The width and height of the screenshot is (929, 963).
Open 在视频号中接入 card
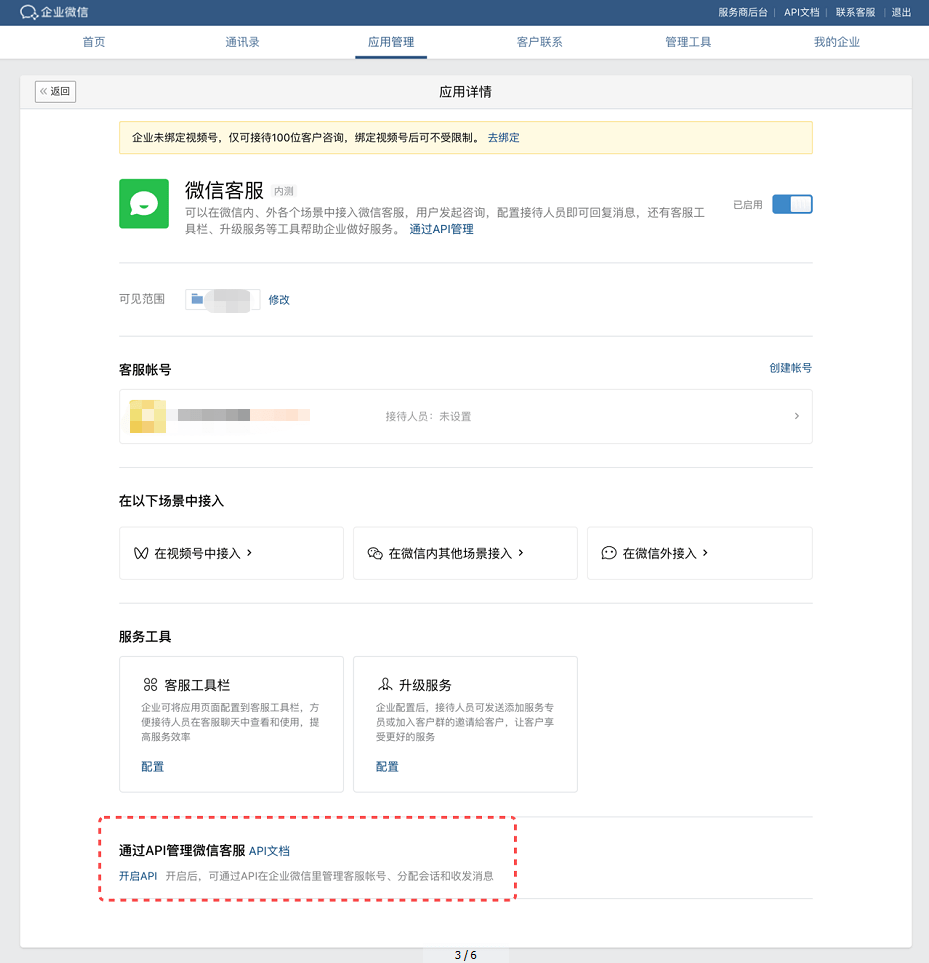pyautogui.click(x=231, y=553)
